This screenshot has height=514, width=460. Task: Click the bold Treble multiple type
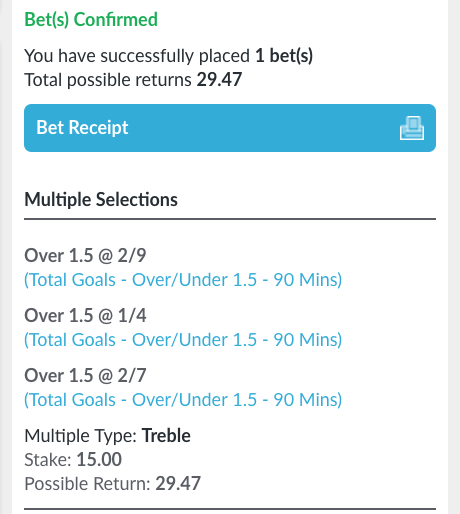coord(166,436)
